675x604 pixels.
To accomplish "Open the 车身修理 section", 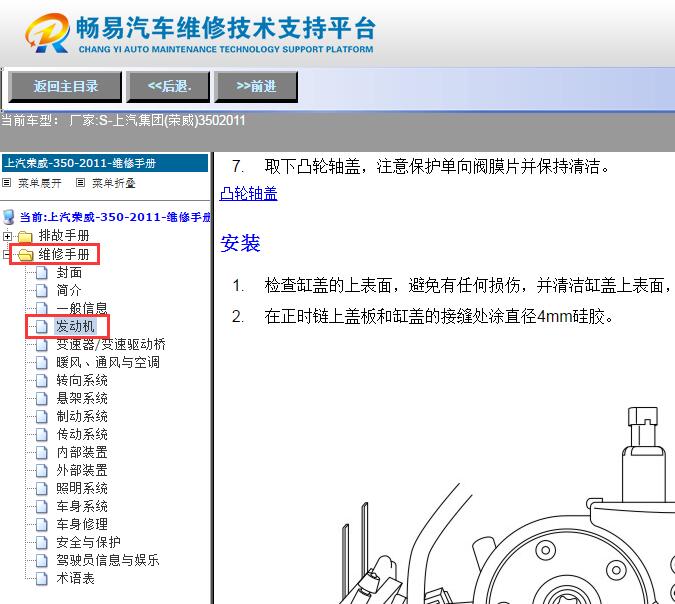I will point(82,524).
